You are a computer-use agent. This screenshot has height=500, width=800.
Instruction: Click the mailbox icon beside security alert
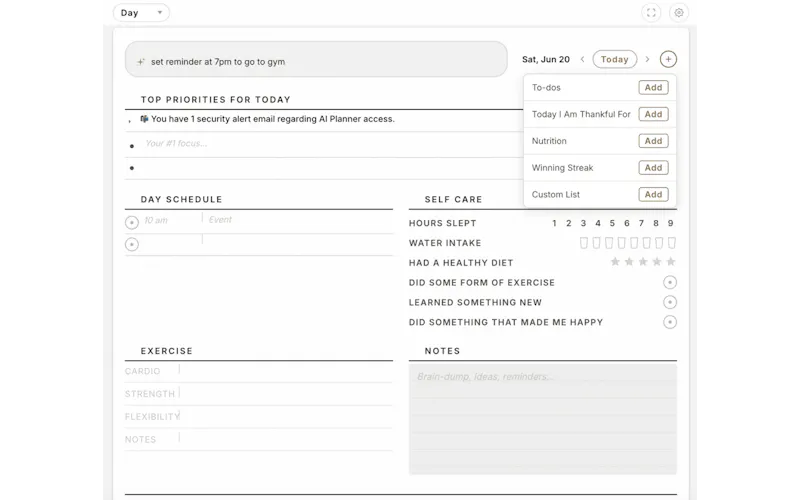144,118
